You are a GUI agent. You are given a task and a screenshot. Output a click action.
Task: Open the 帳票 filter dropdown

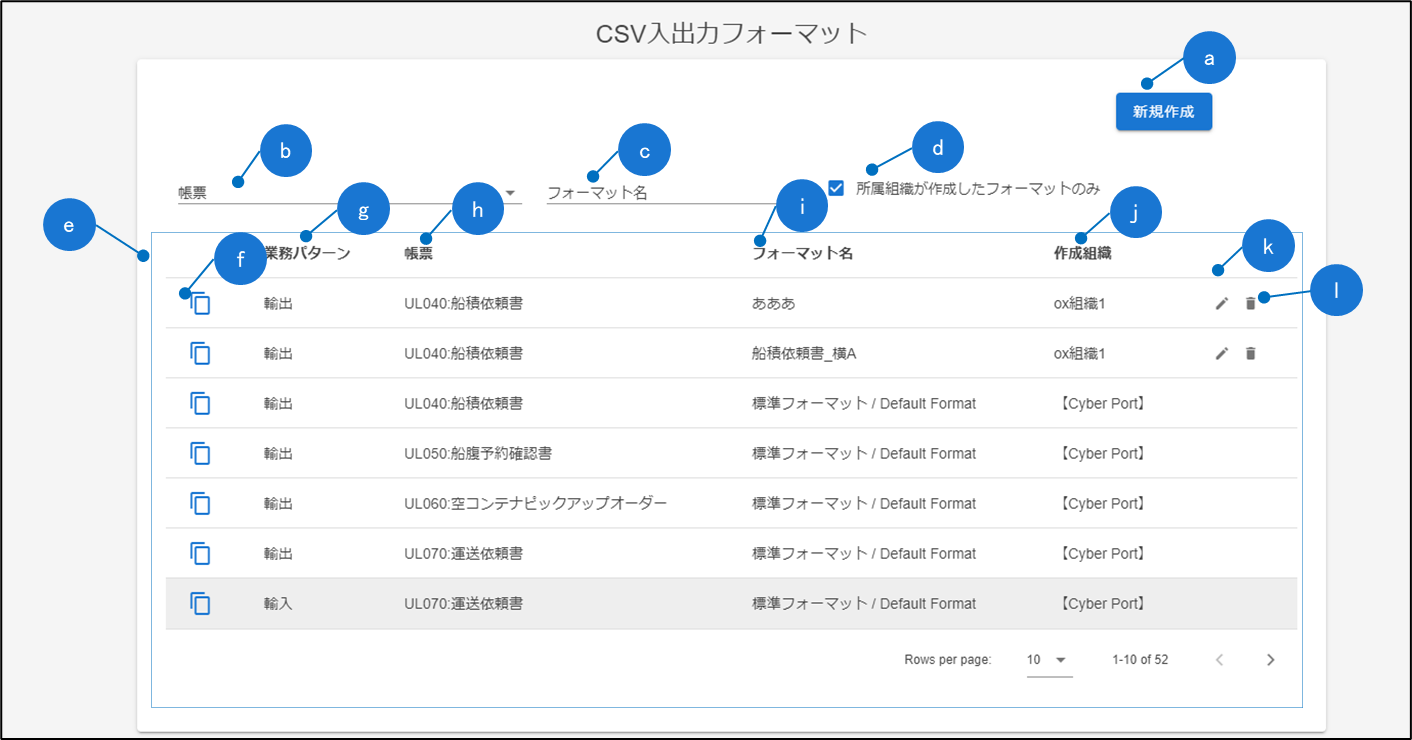point(509,193)
